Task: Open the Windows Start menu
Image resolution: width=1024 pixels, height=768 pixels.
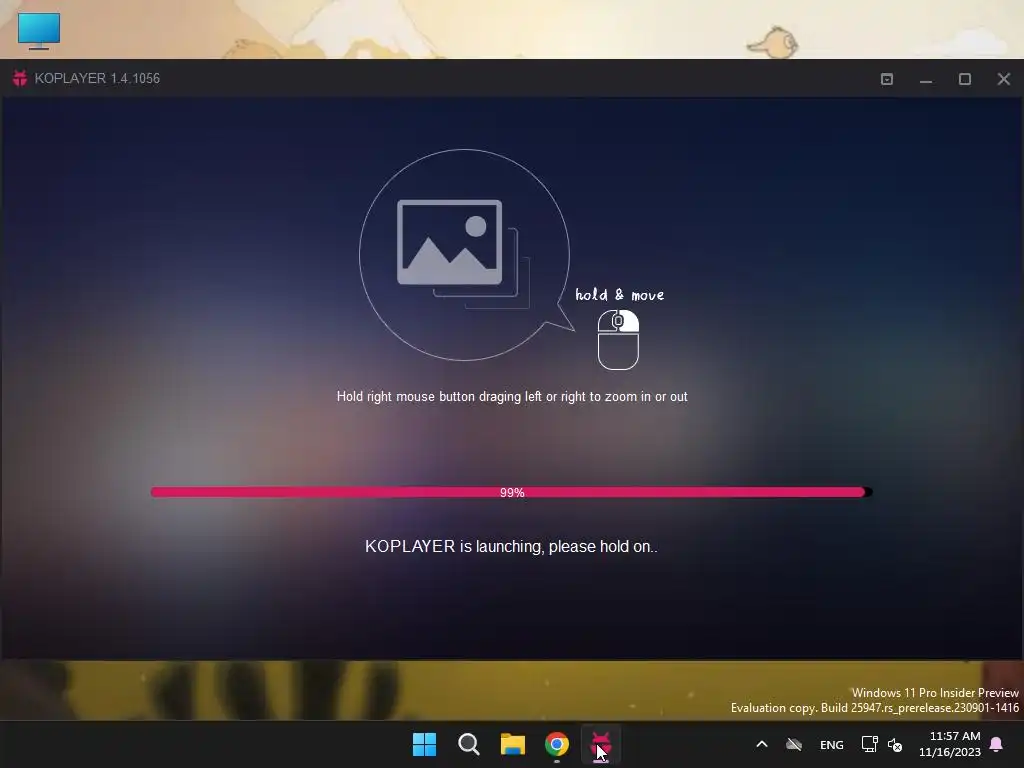Action: (424, 744)
